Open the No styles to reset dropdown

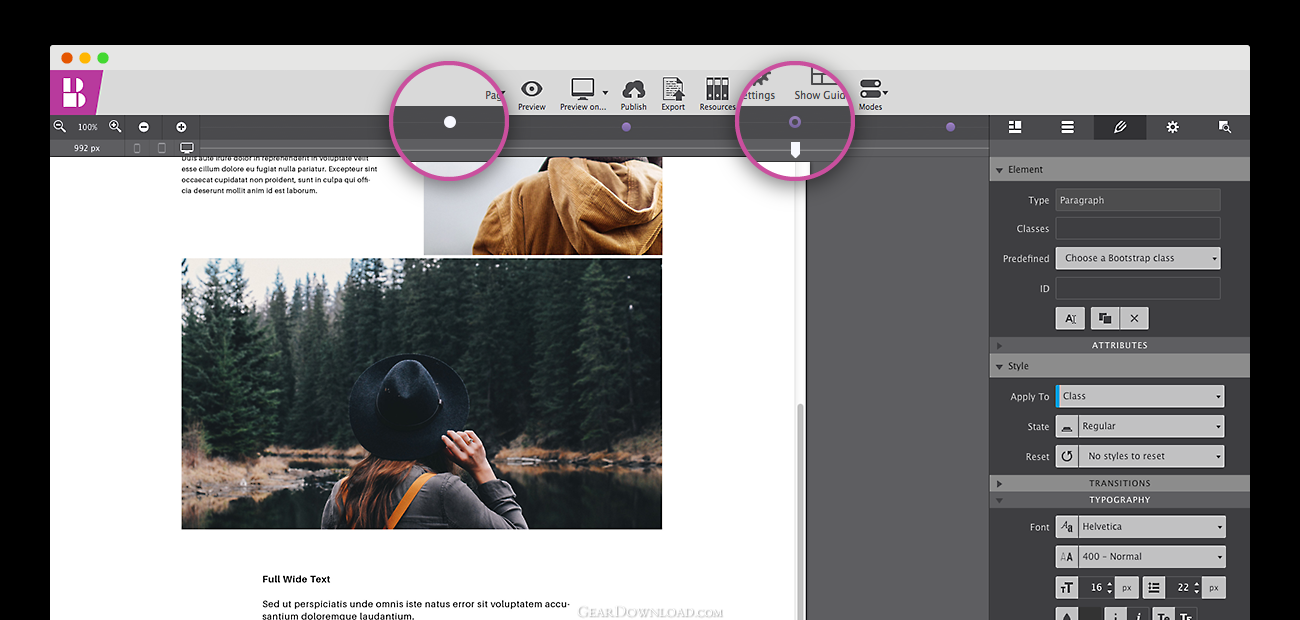pyautogui.click(x=1151, y=456)
